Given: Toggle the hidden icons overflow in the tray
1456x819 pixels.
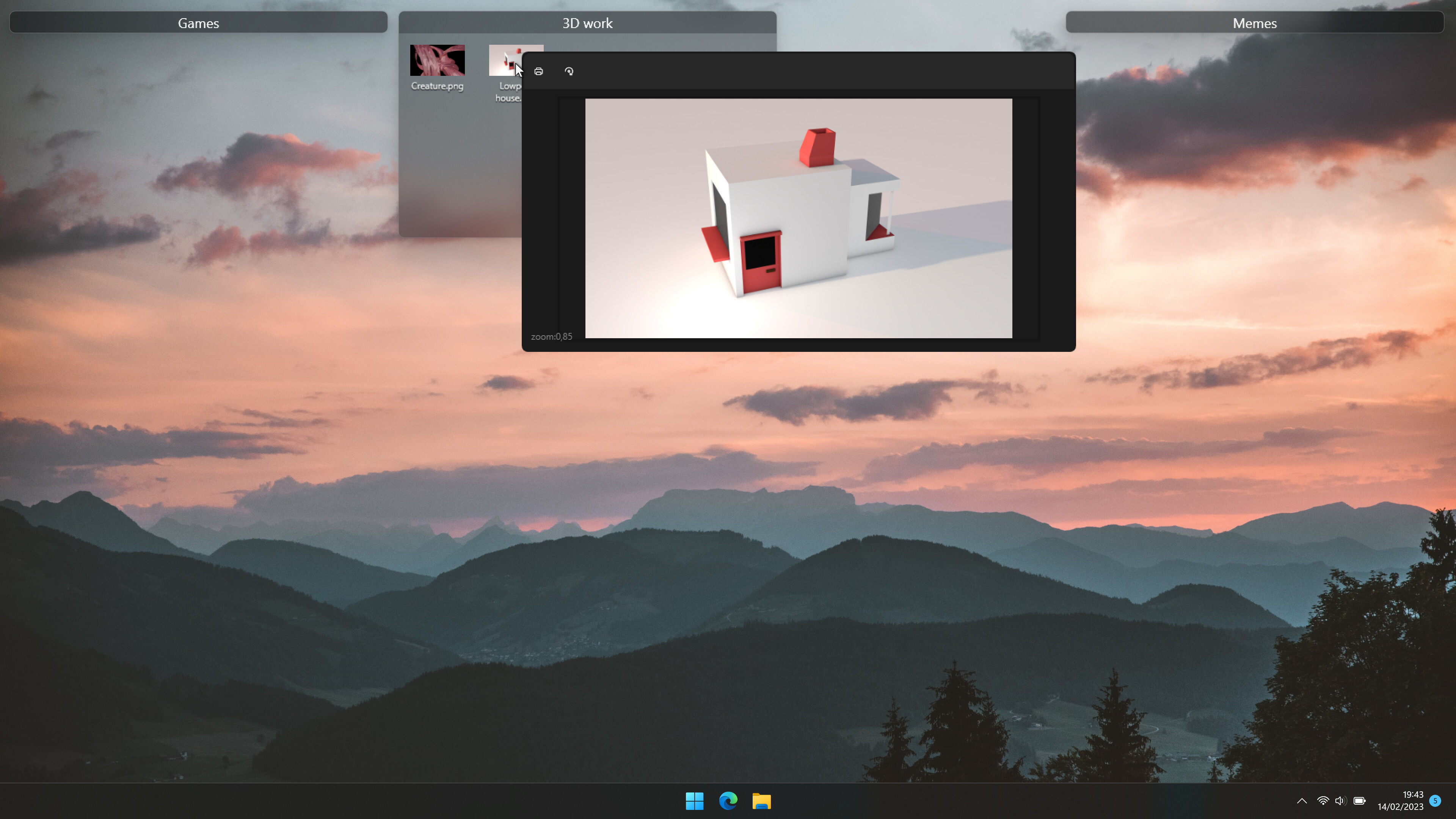Looking at the screenshot, I should (1301, 801).
